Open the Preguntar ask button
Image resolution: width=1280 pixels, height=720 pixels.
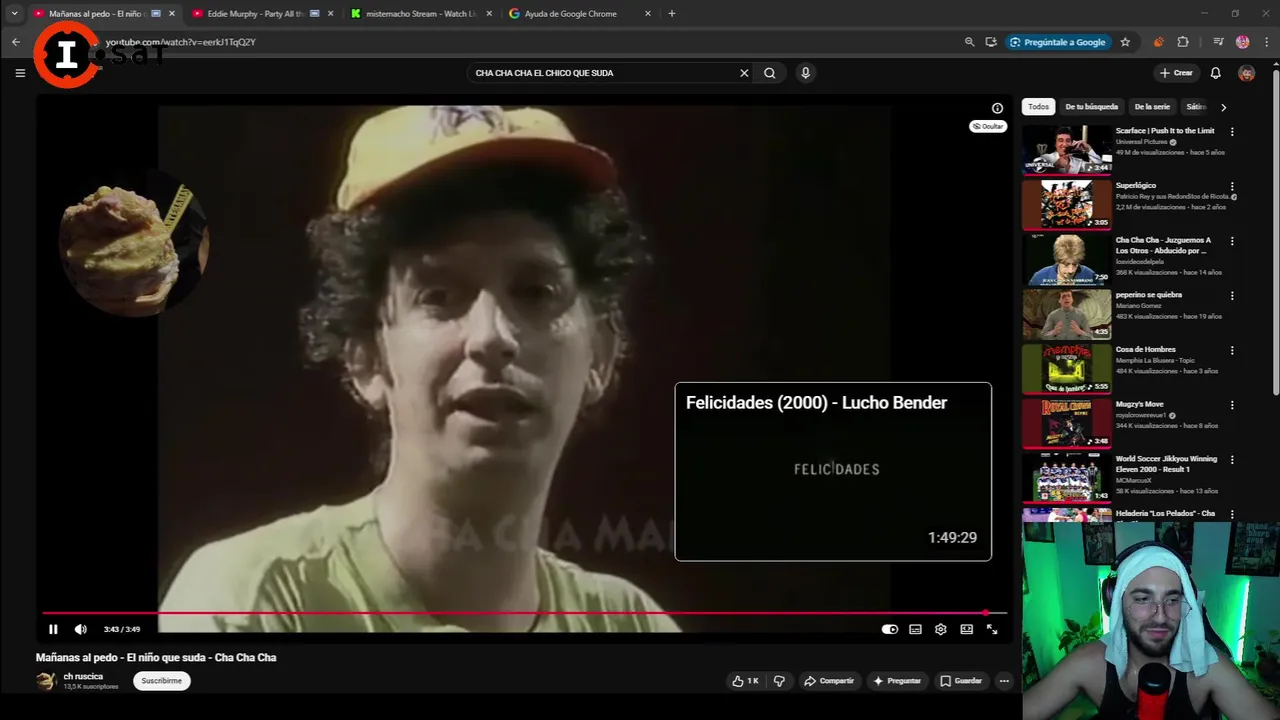point(897,681)
